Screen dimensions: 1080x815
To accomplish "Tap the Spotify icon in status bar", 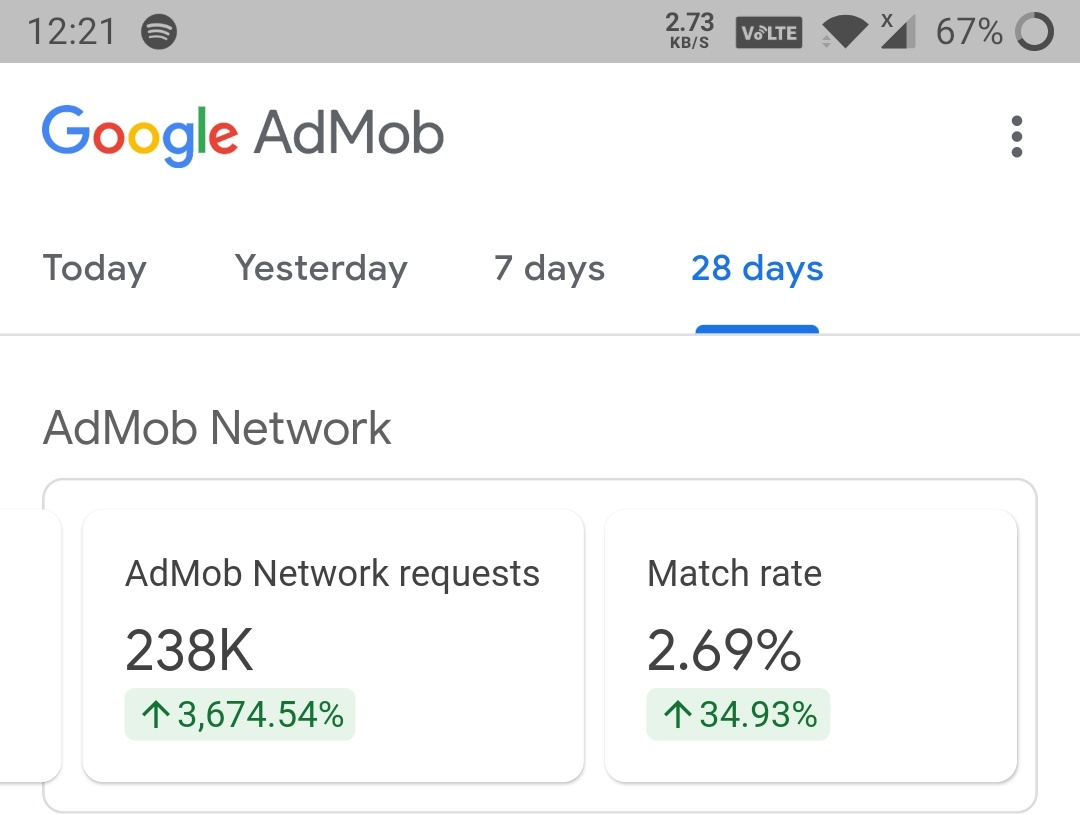I will [x=159, y=33].
